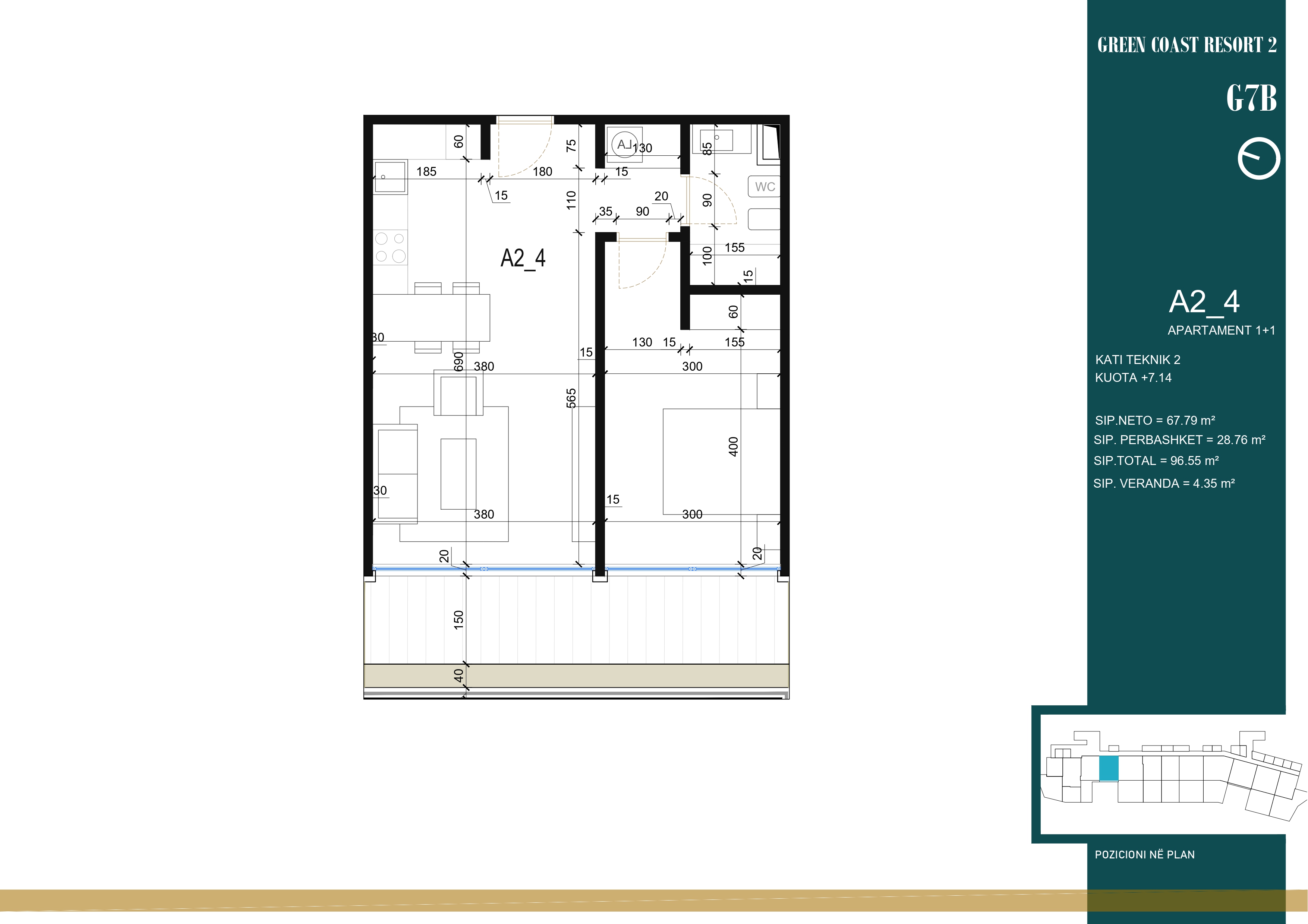Click the coffee table beside the sofa

458,474
